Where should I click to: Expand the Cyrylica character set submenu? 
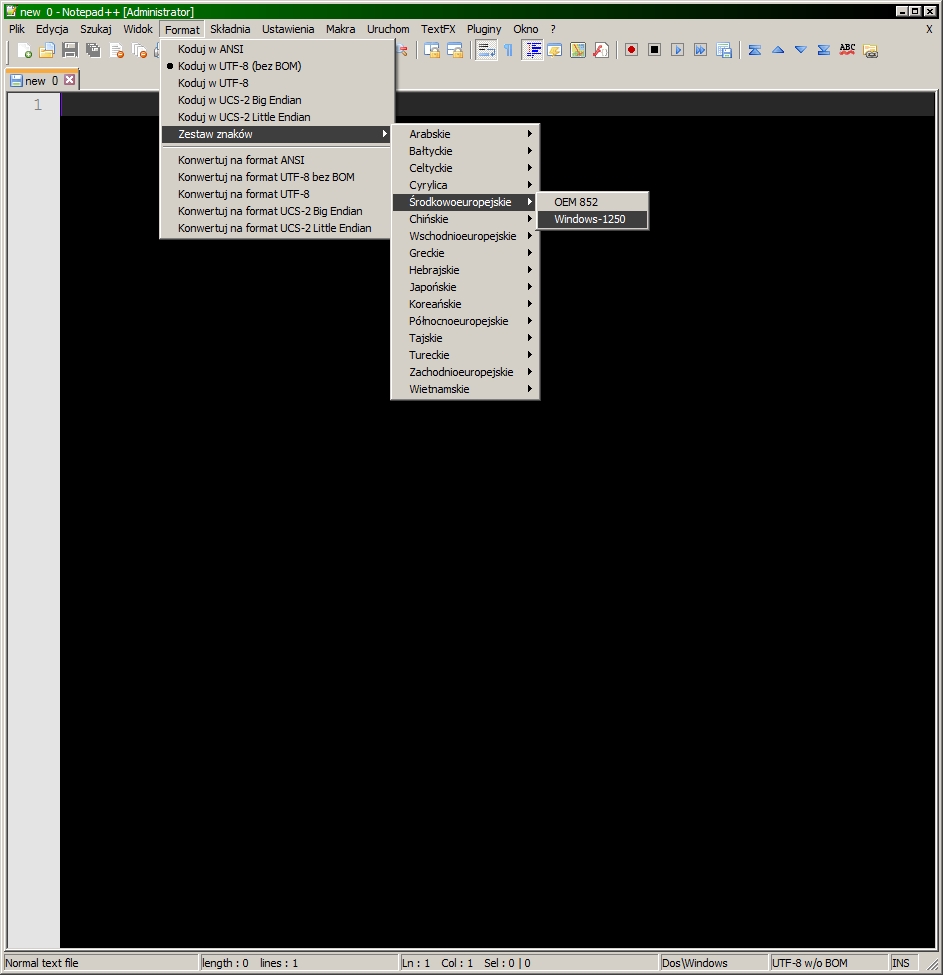(465, 185)
